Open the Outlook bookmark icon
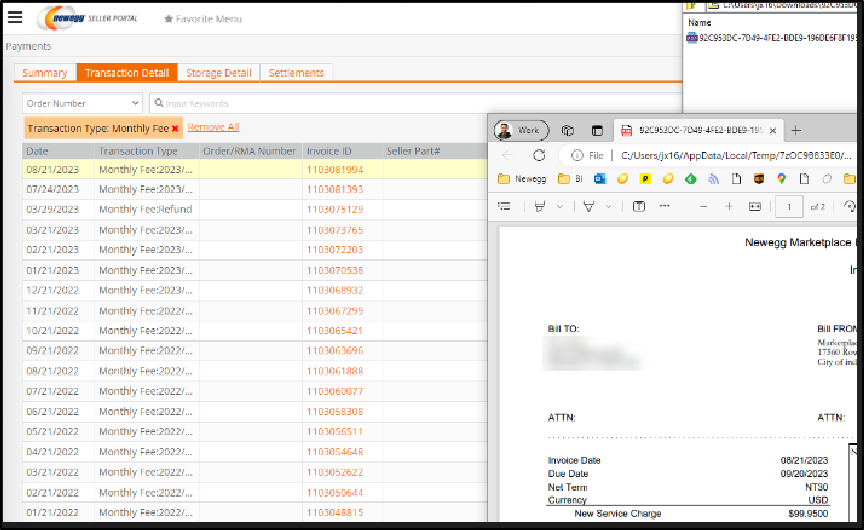Screen dimensions: 864x530 [600, 179]
